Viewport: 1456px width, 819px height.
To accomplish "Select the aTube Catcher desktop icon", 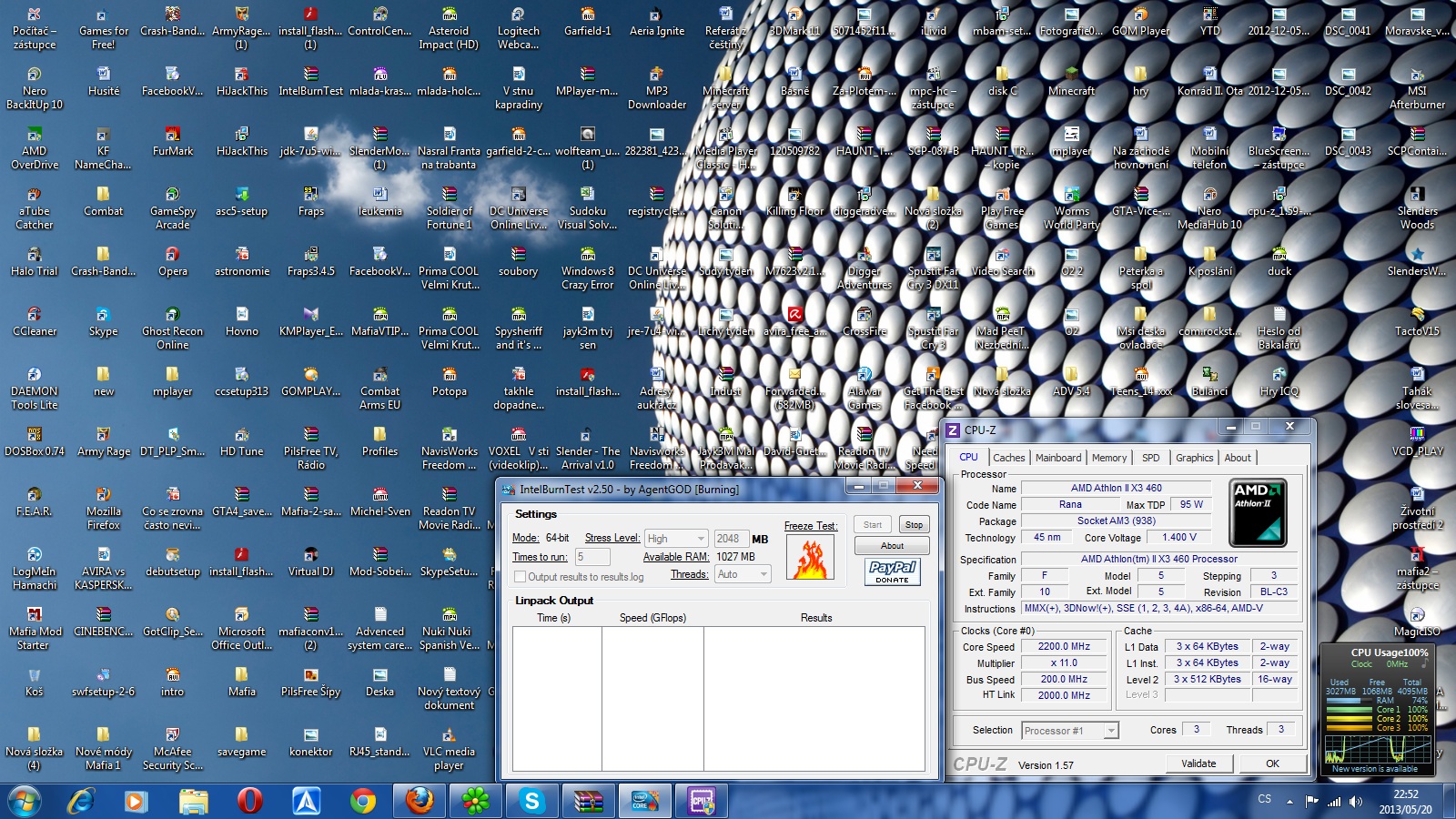I will point(35,209).
